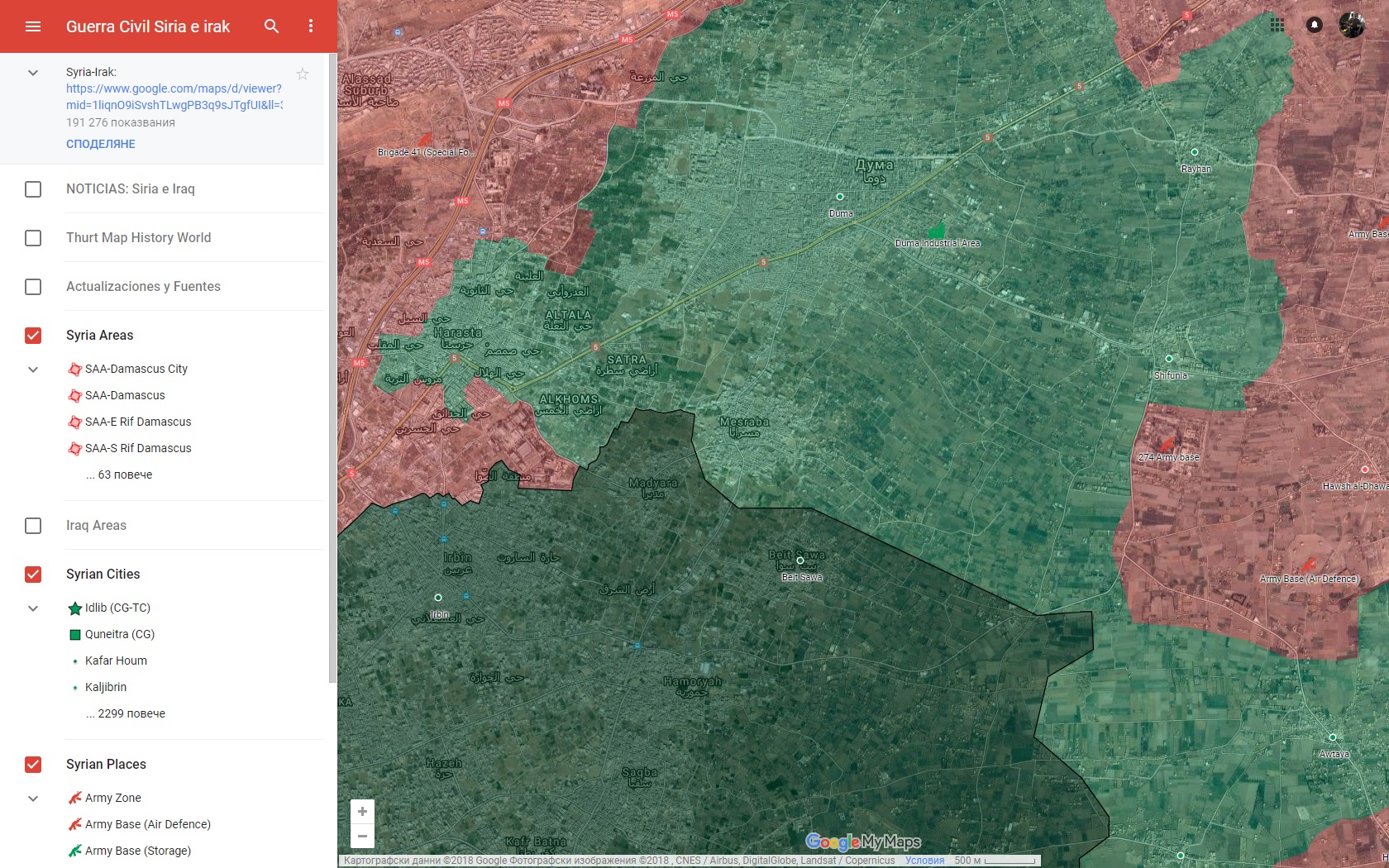Enable the NOTICIAS: Siria e Iraq layer
The image size is (1389, 868).
pyautogui.click(x=33, y=189)
